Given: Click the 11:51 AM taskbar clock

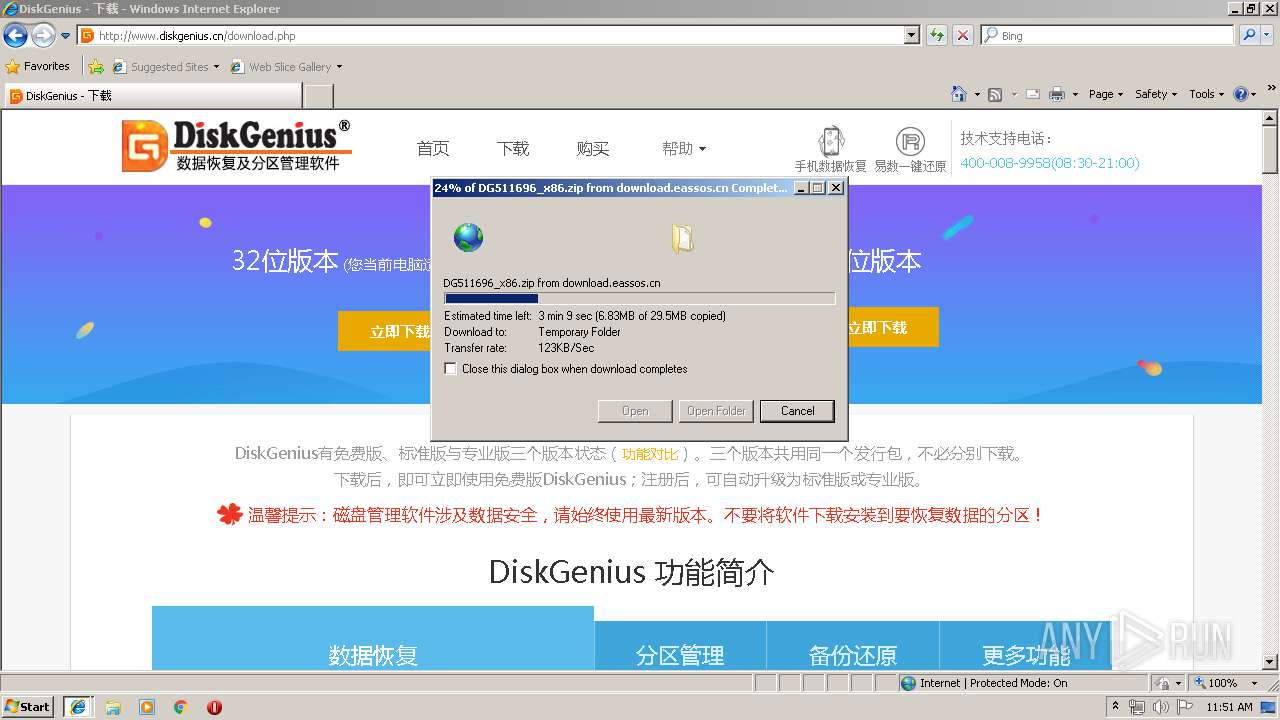Looking at the screenshot, I should point(1229,706).
